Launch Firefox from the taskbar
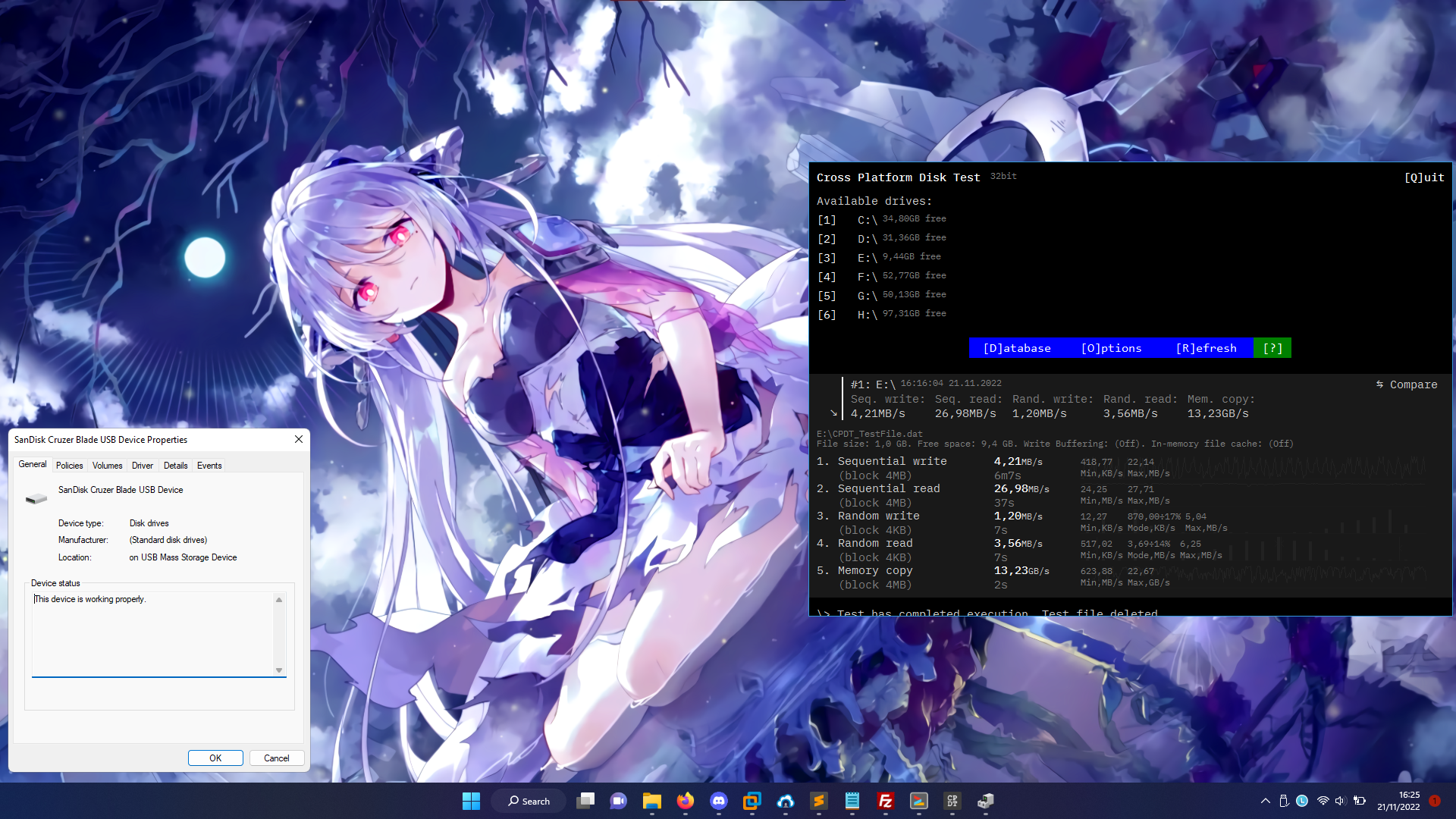Viewport: 1456px width, 819px height. [686, 801]
